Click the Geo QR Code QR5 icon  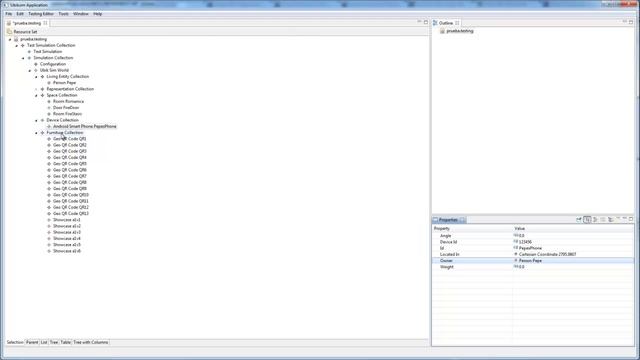click(49, 164)
